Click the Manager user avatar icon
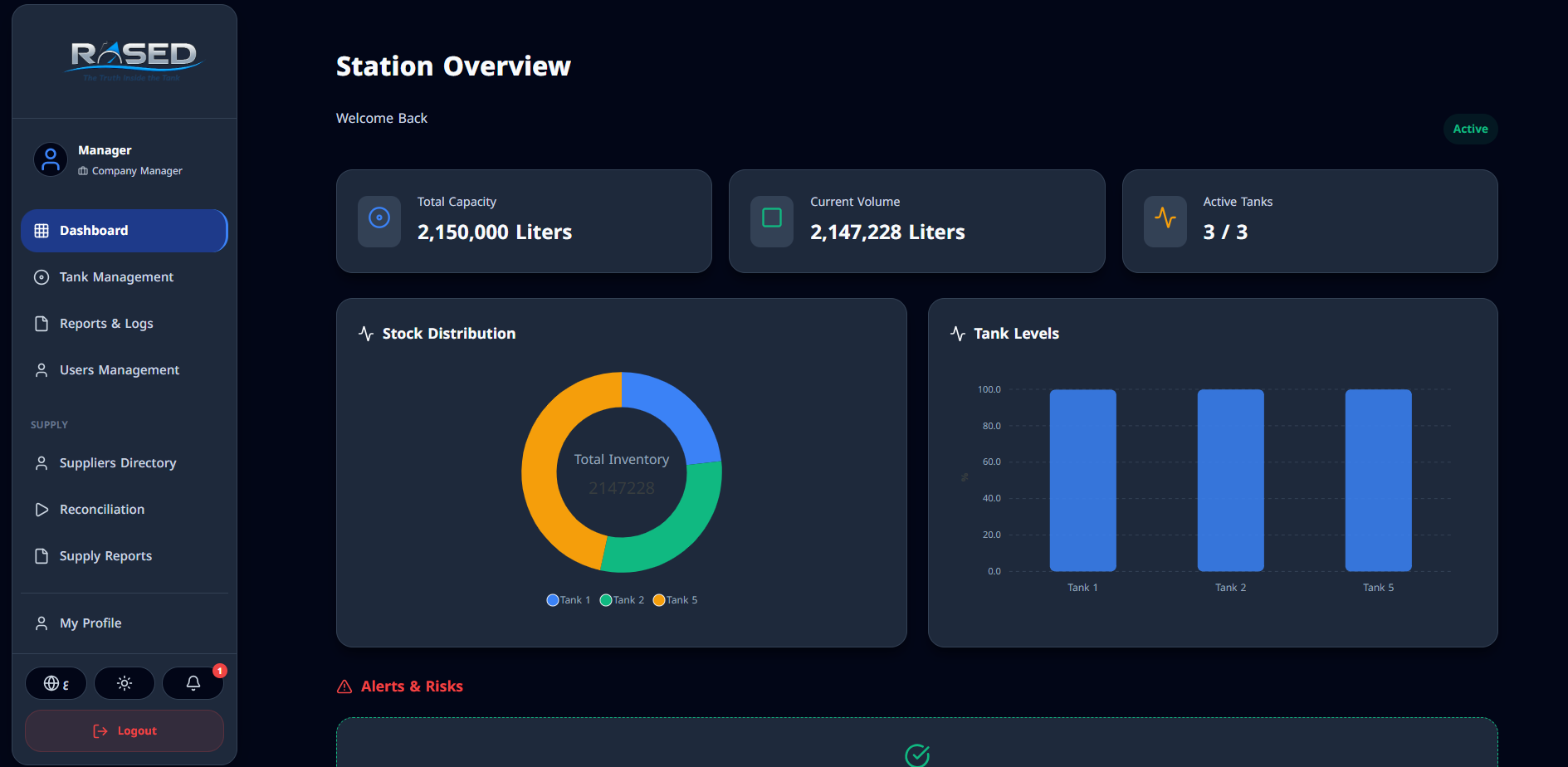This screenshot has width=1568, height=767. point(51,159)
